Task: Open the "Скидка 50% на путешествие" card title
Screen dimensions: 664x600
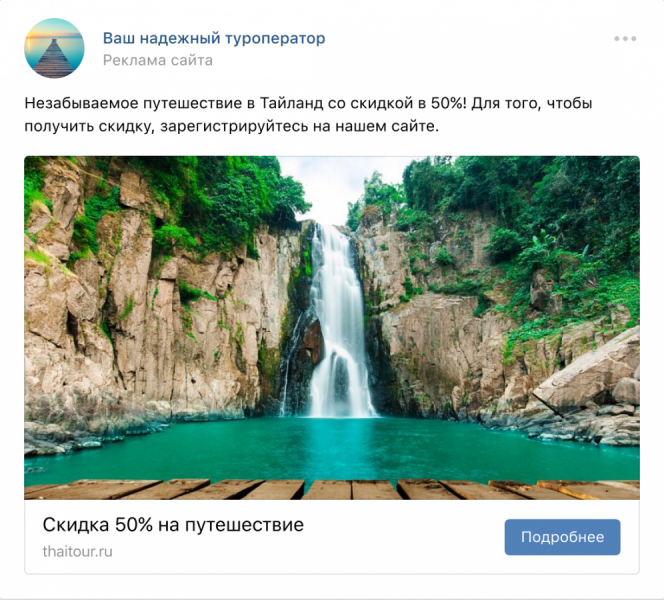Action: click(x=173, y=525)
